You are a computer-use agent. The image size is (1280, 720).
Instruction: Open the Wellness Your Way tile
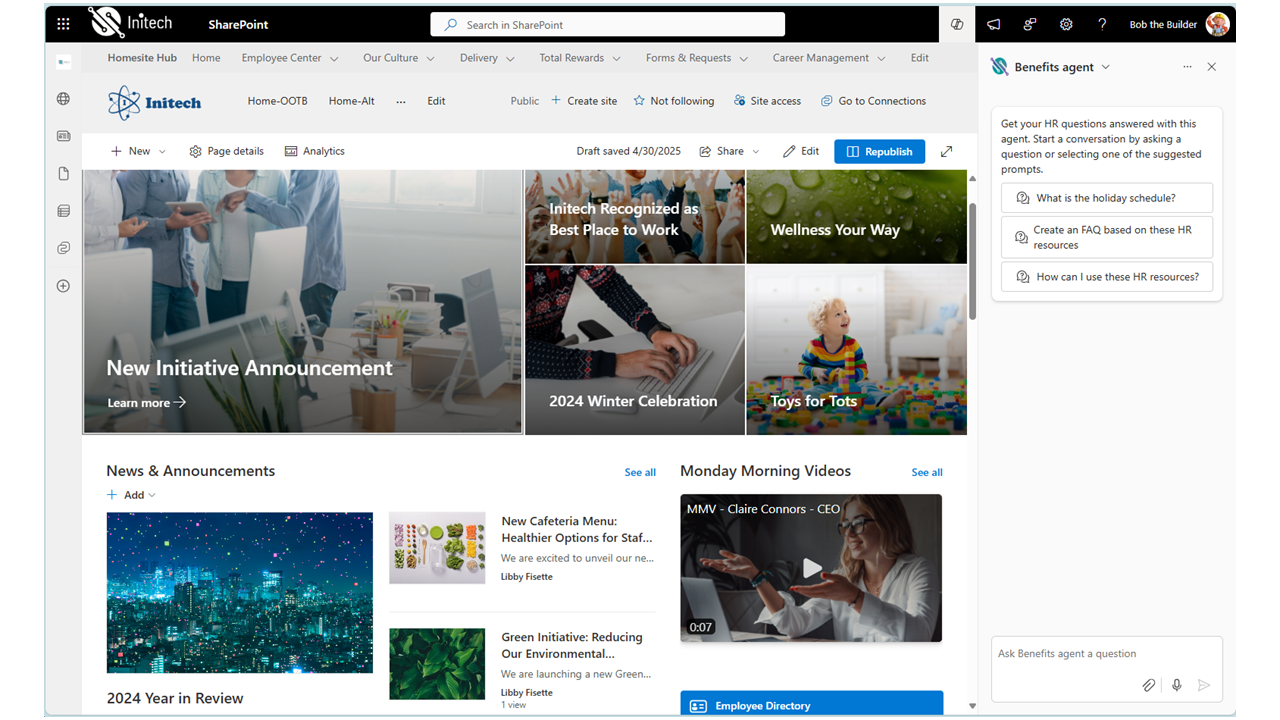click(x=857, y=216)
